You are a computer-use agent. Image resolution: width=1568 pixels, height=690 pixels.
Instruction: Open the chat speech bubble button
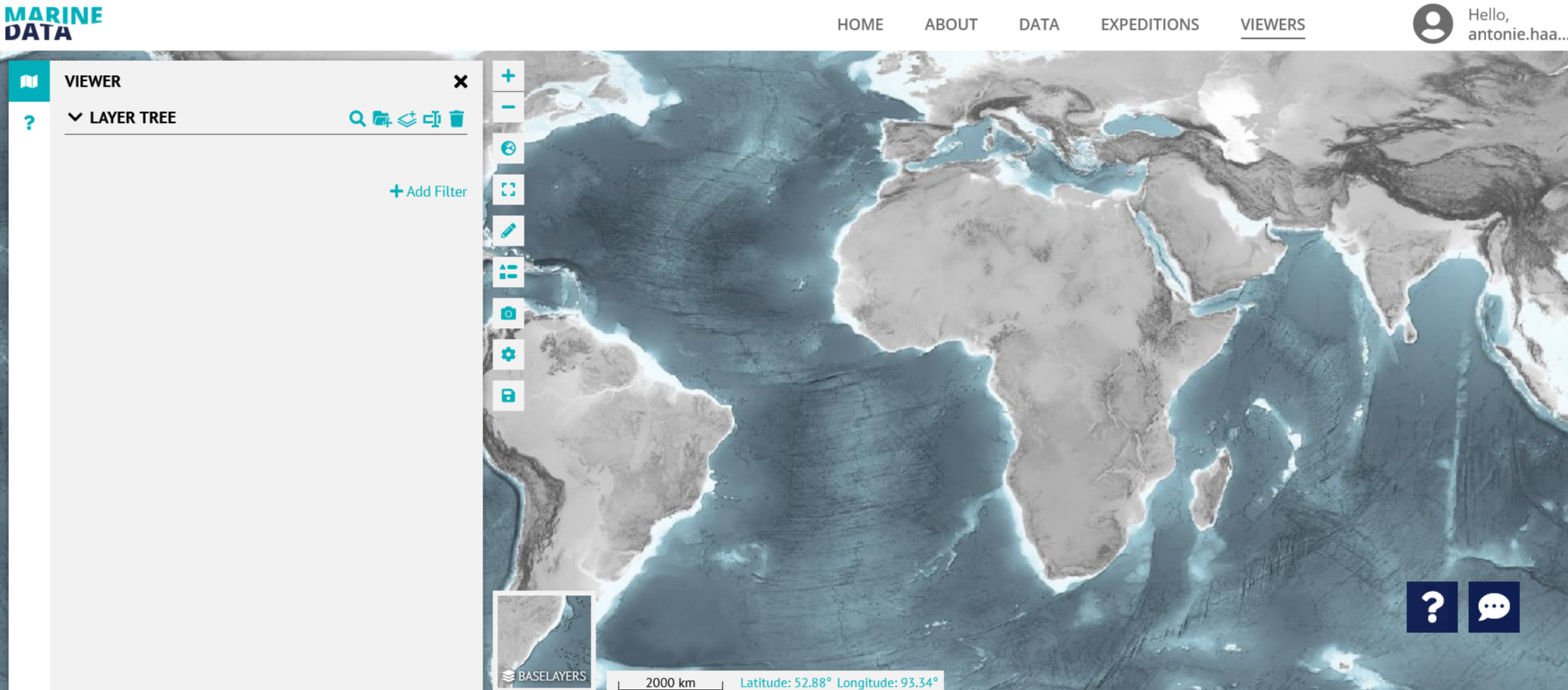pos(1493,608)
